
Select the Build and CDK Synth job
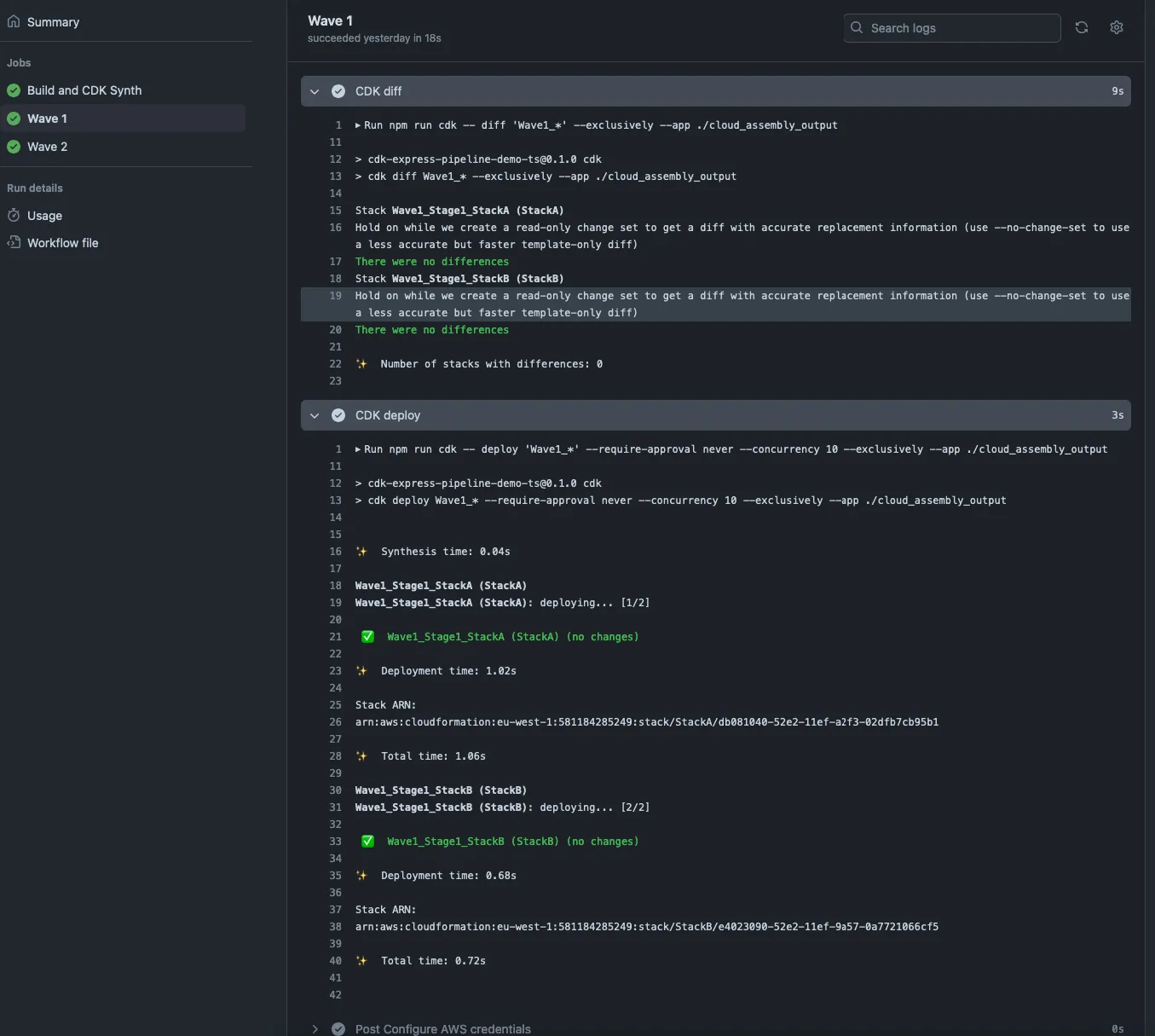(84, 90)
